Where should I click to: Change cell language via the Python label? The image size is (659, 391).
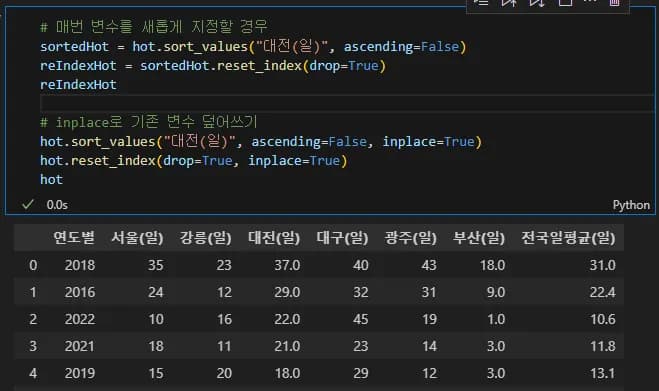click(631, 205)
